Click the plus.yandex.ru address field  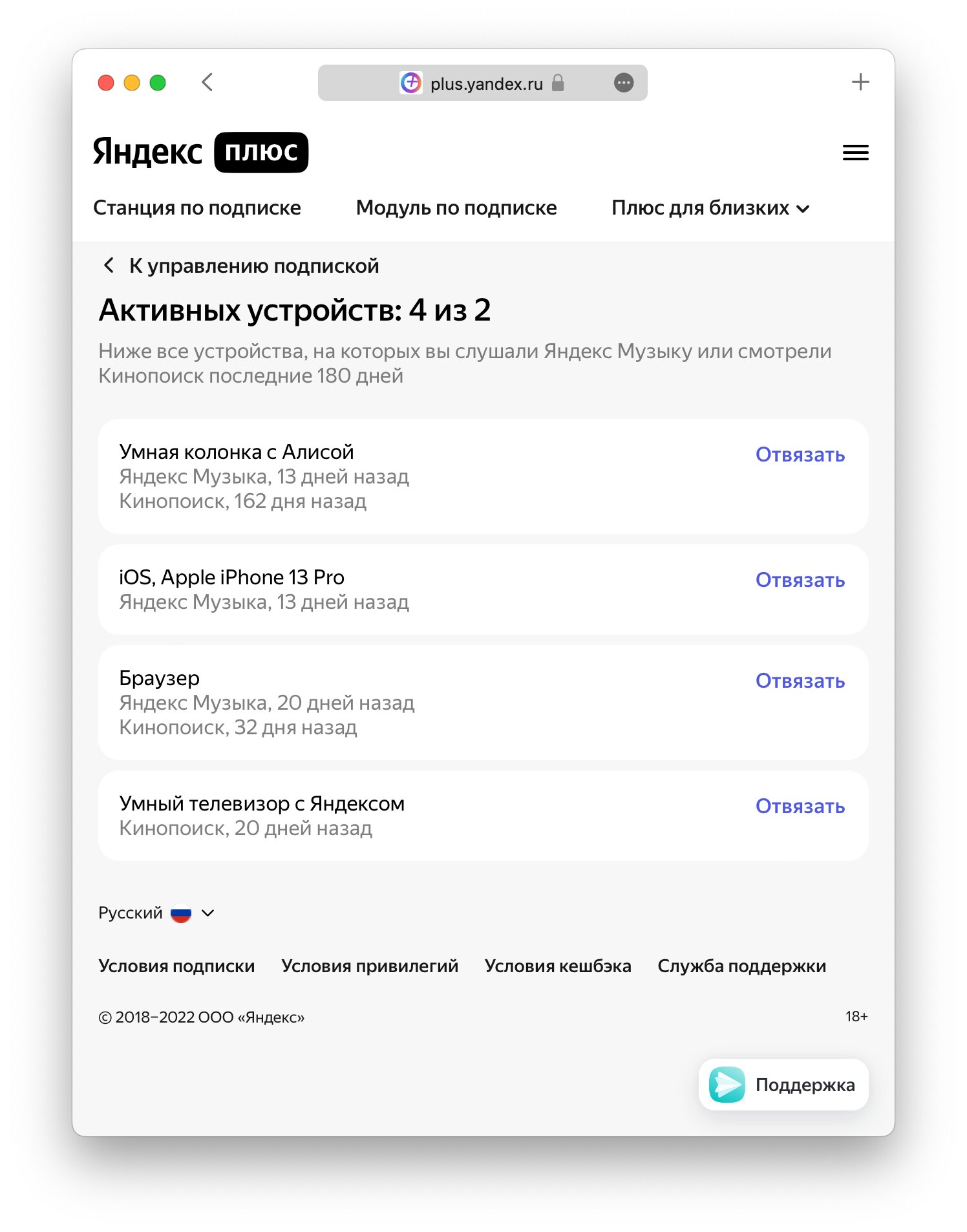pyautogui.click(x=482, y=83)
